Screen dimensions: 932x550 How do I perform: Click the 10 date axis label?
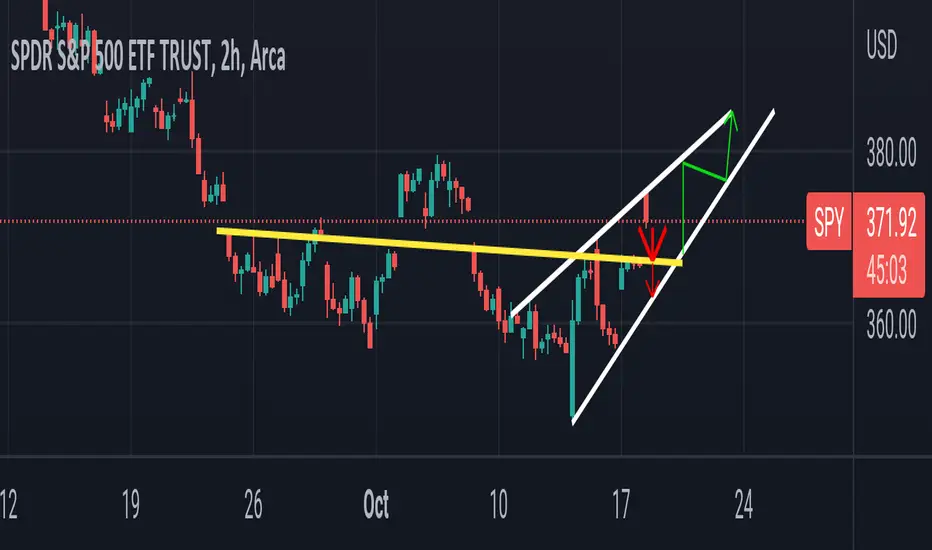(x=498, y=505)
